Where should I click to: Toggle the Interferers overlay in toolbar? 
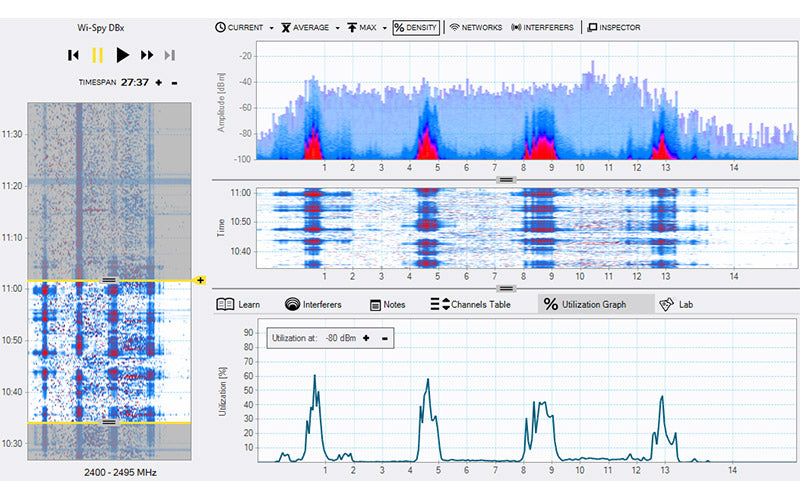544,27
